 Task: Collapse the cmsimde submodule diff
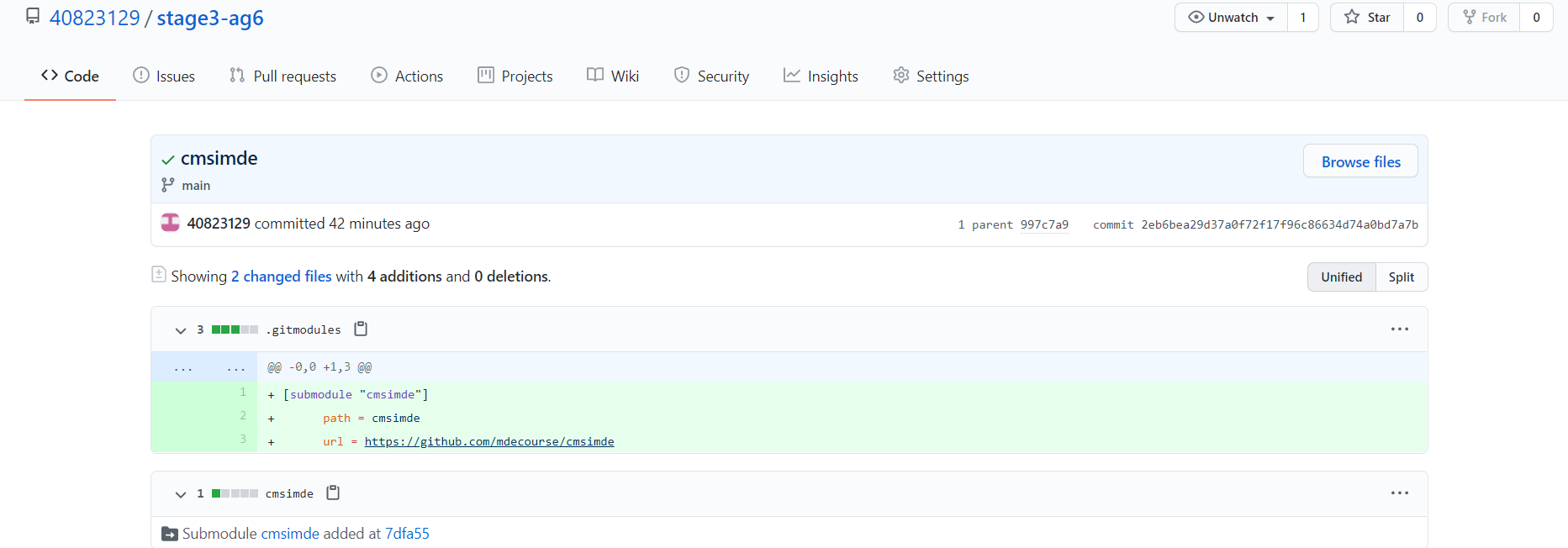180,494
